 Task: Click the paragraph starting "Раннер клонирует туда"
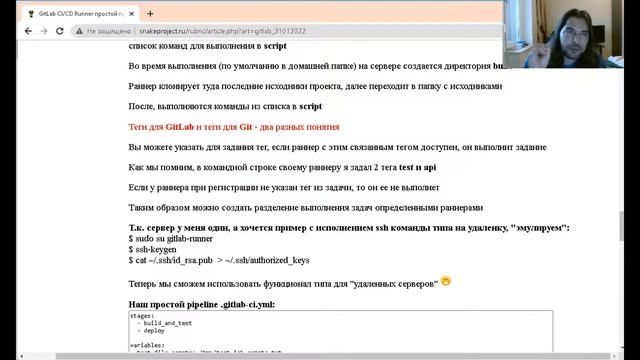pyautogui.click(x=316, y=86)
